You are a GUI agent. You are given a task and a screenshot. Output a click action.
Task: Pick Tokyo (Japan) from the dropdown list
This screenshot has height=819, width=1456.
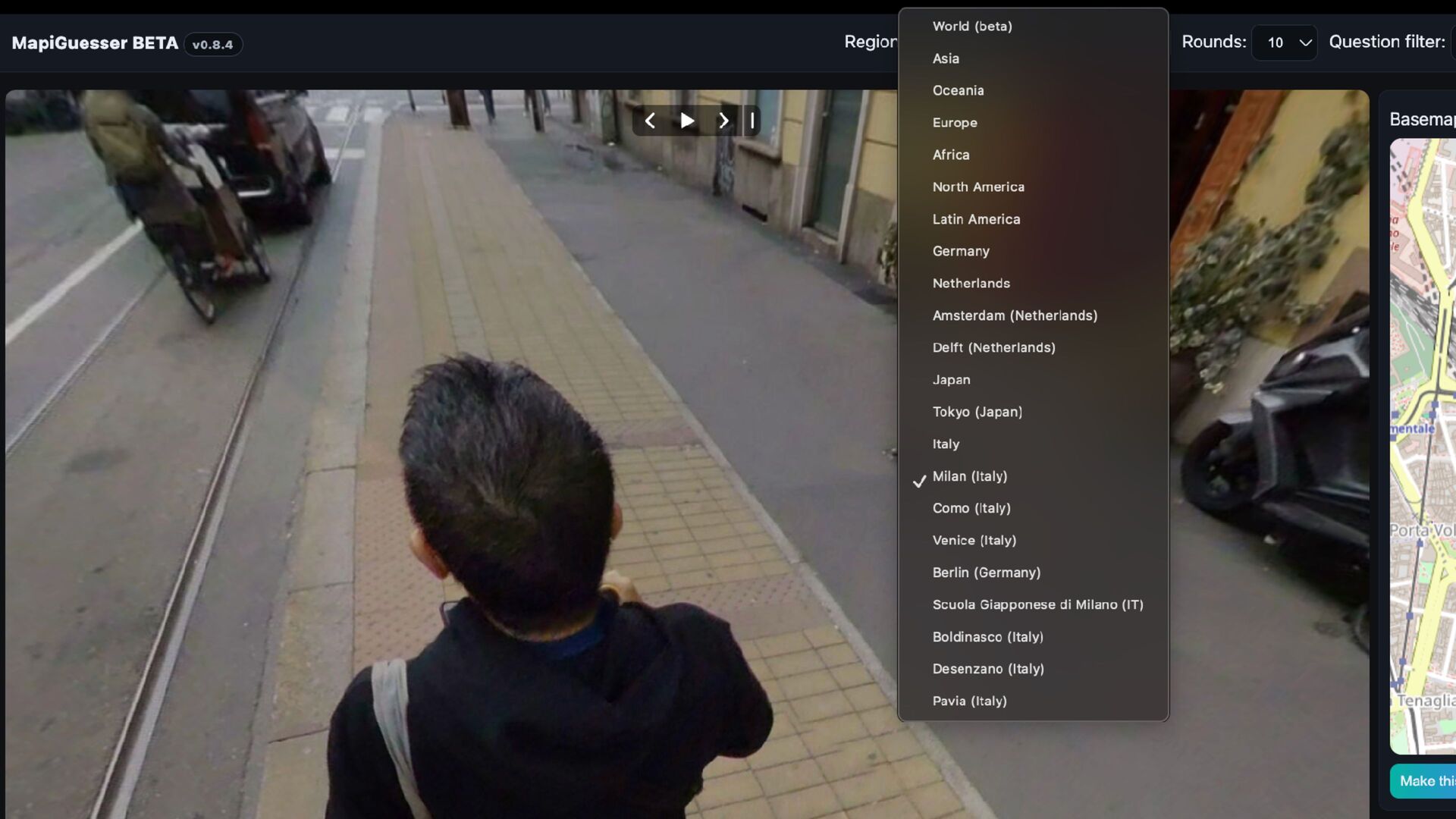click(x=977, y=412)
